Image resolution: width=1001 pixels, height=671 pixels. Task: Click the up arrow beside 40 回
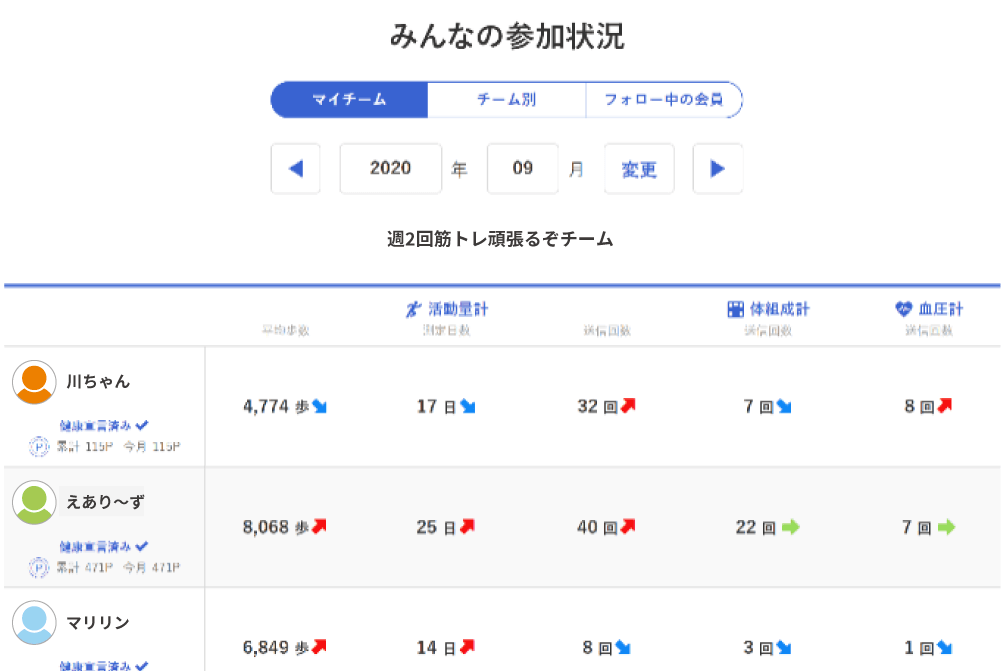click(x=628, y=526)
